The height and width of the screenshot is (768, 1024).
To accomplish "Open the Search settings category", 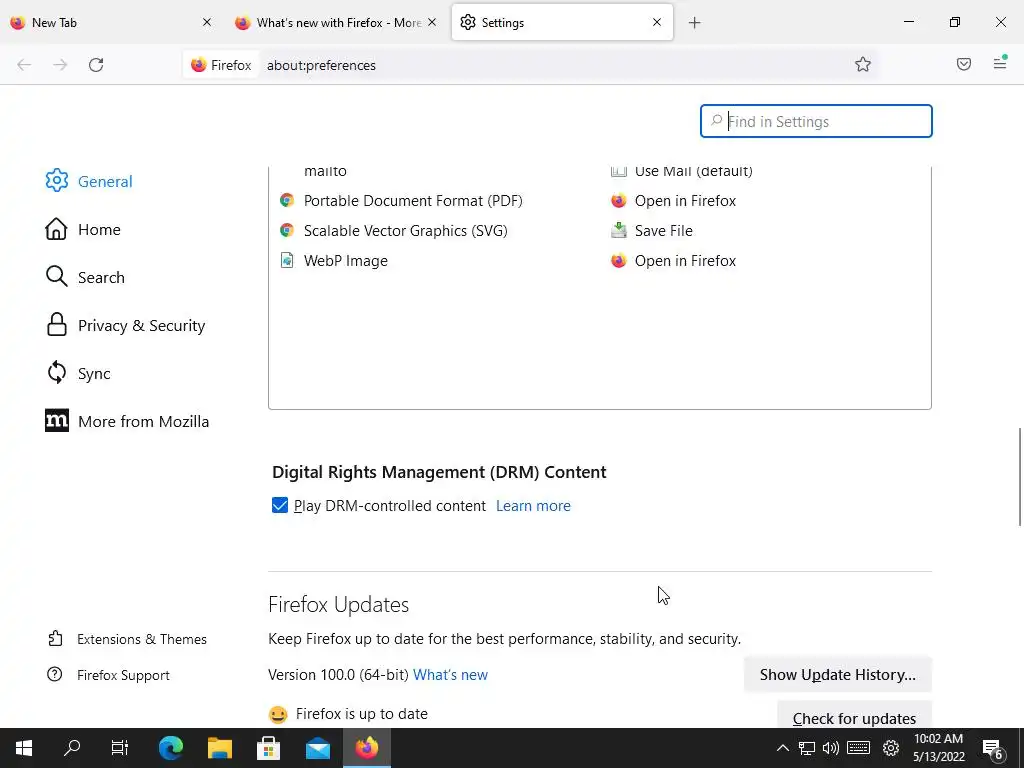I will point(85,277).
